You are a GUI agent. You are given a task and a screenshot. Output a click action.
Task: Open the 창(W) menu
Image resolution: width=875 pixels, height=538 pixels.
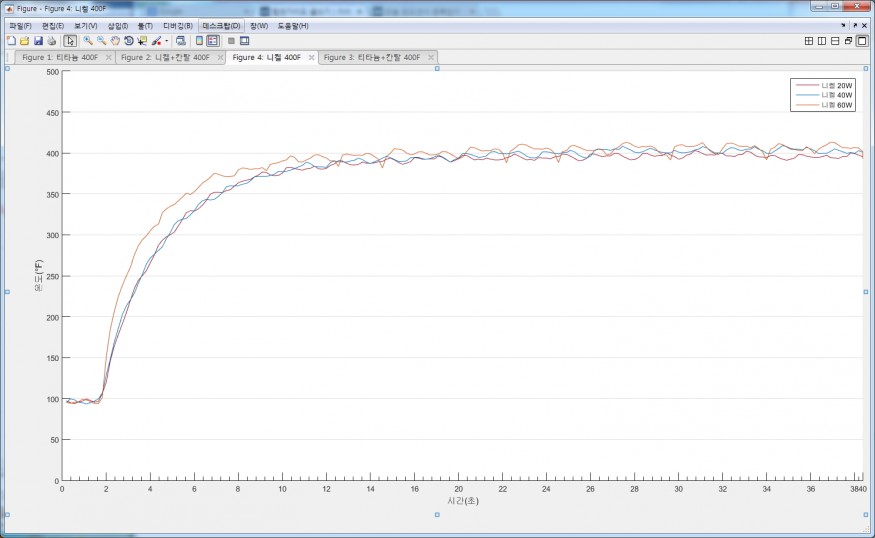click(259, 26)
